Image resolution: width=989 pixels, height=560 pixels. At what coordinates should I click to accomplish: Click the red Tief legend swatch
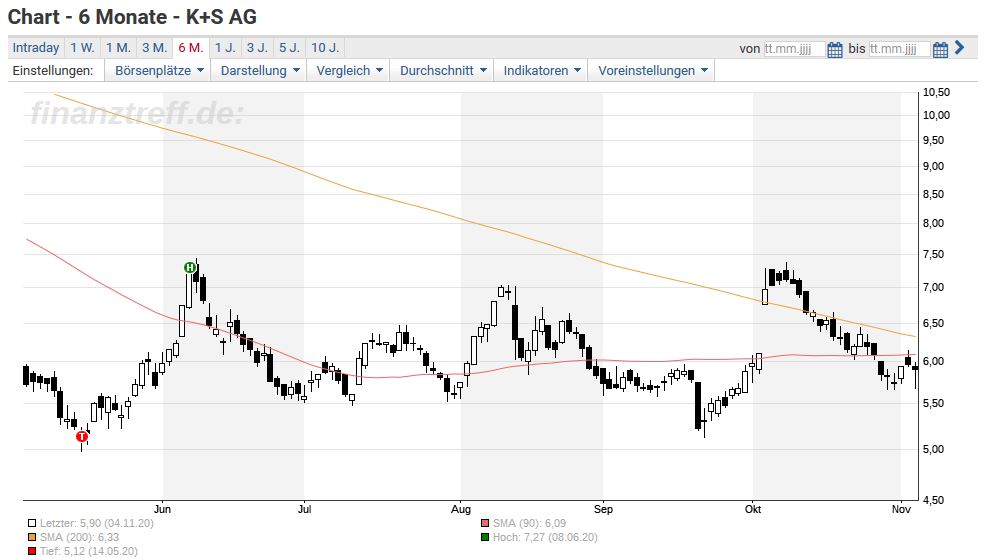coord(32,551)
